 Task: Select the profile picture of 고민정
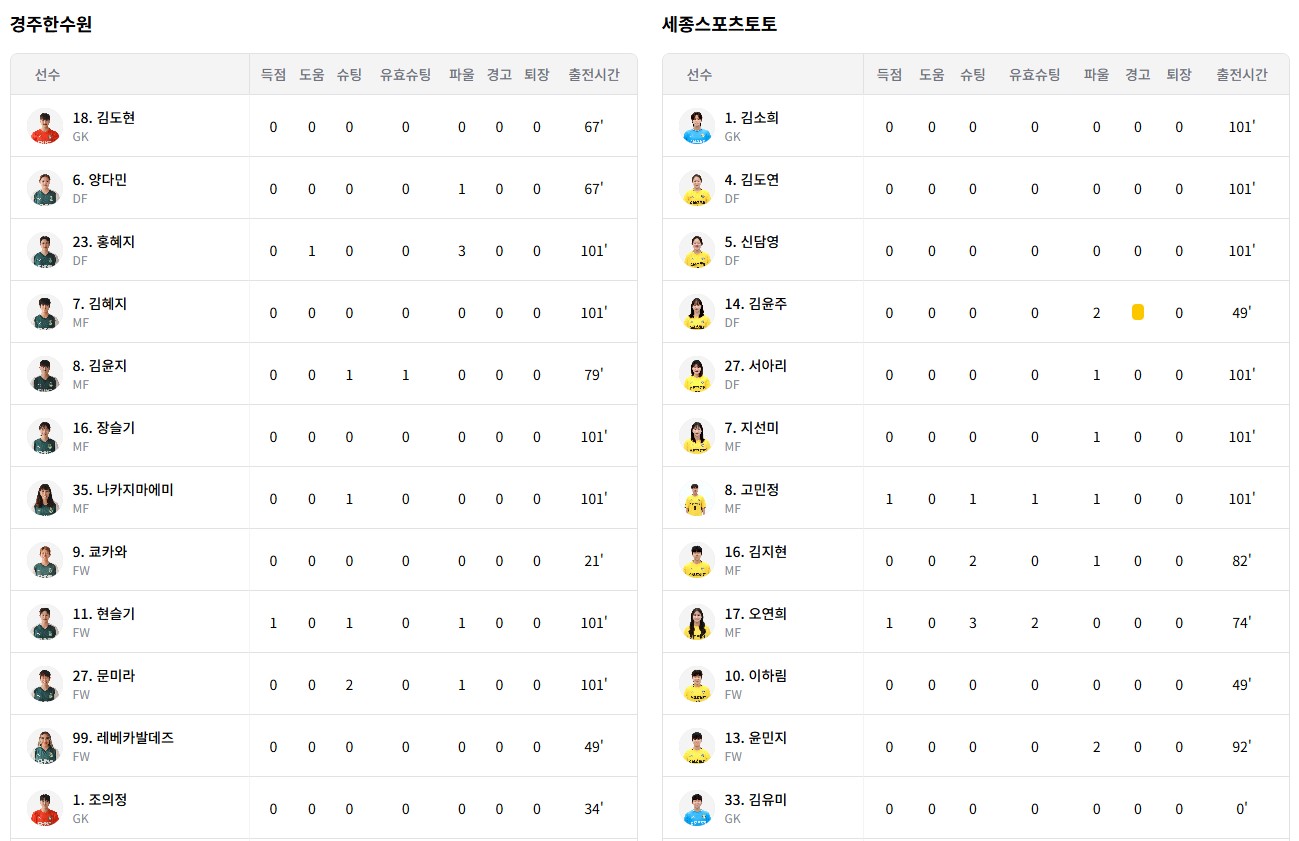click(x=696, y=498)
